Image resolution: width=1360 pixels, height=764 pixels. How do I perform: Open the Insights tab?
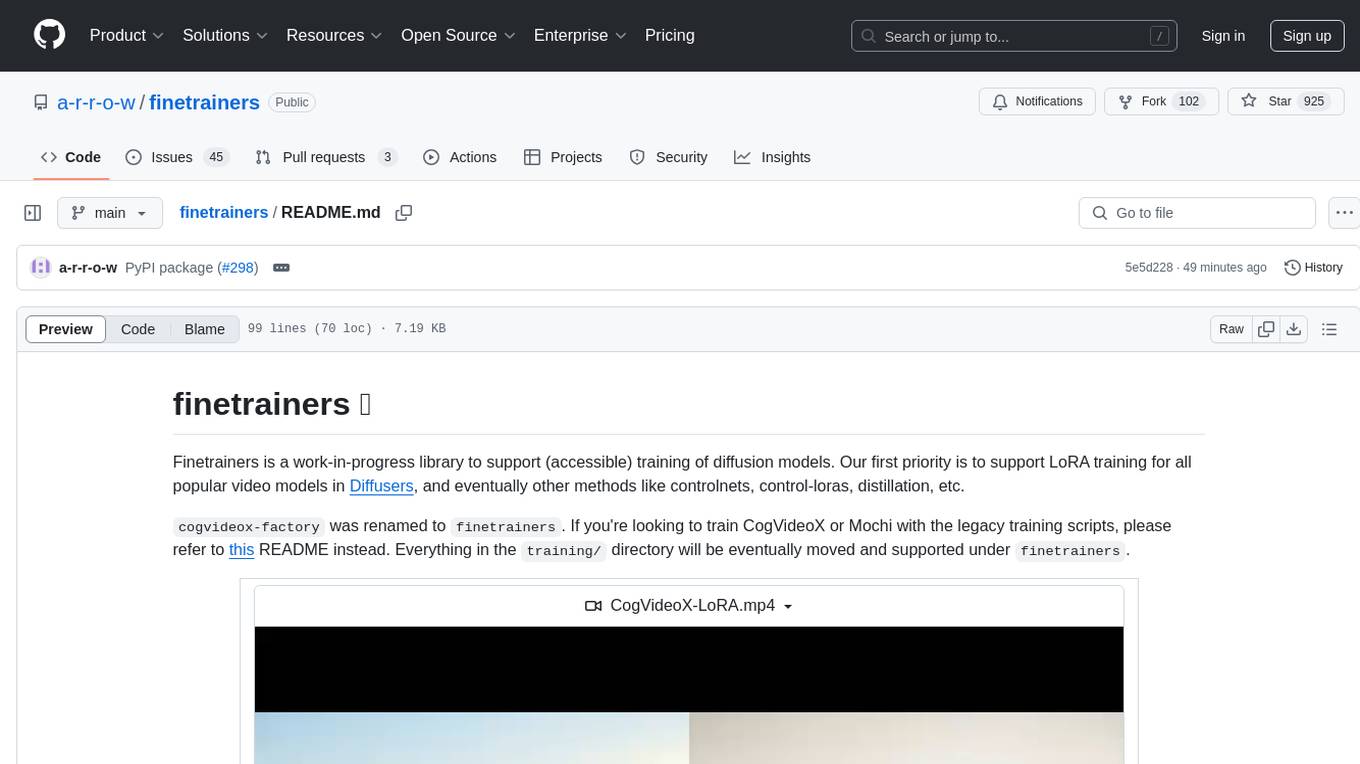tap(772, 157)
